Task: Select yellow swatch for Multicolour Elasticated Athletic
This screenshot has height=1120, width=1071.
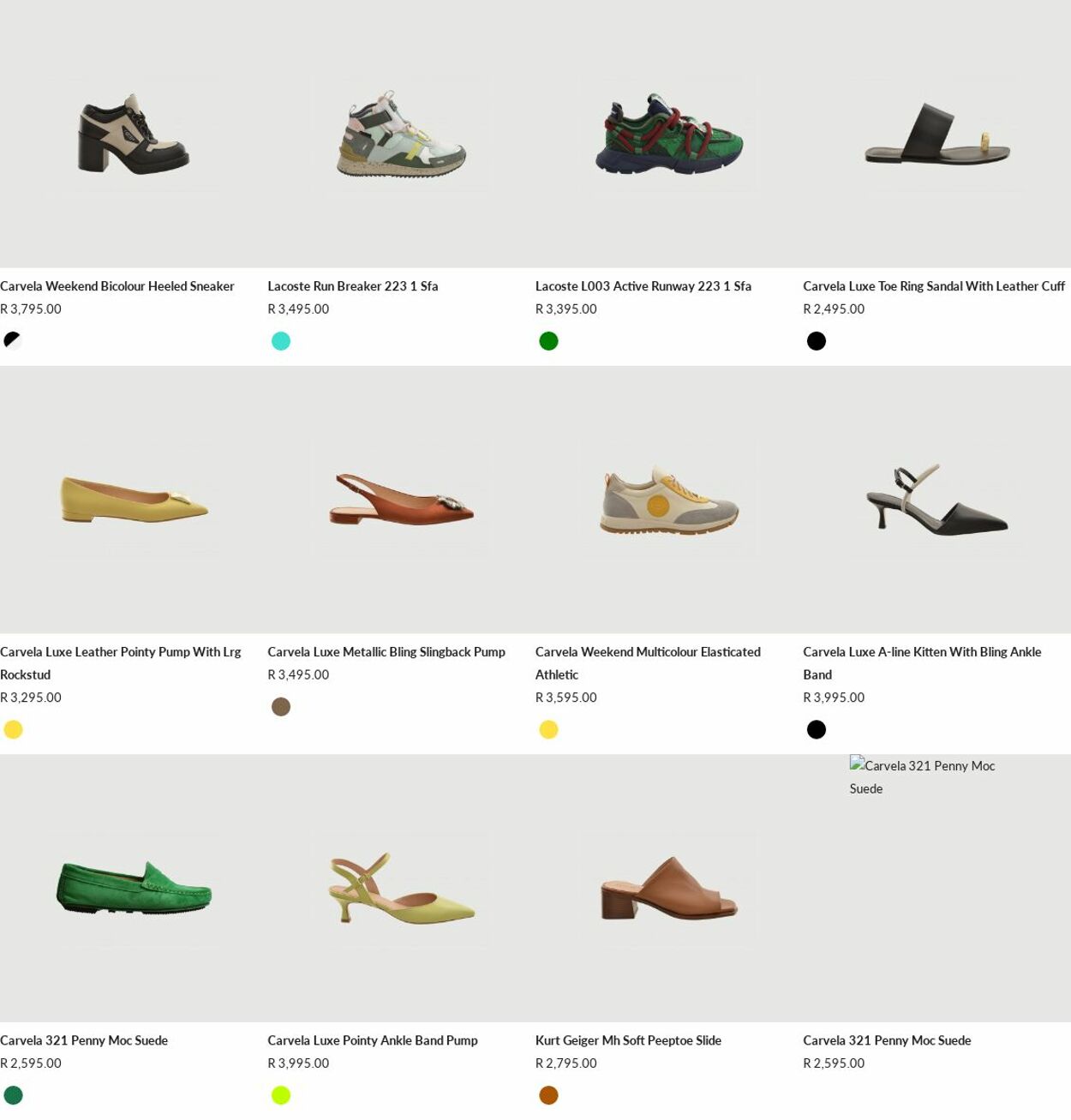Action: pyautogui.click(x=548, y=729)
